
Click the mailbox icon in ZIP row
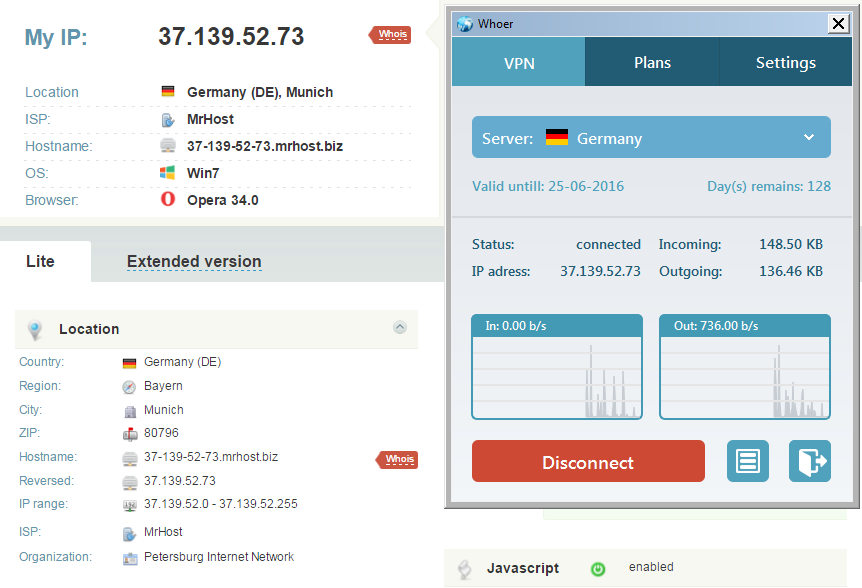pos(130,435)
